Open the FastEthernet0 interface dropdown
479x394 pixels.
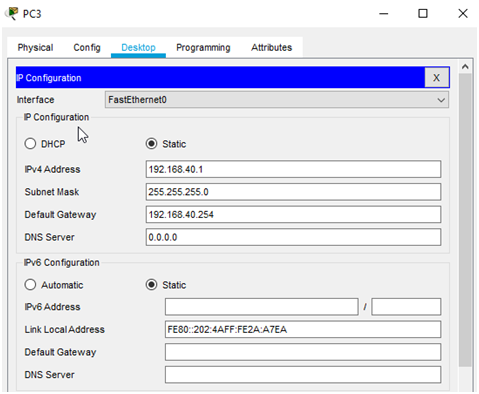click(x=277, y=100)
